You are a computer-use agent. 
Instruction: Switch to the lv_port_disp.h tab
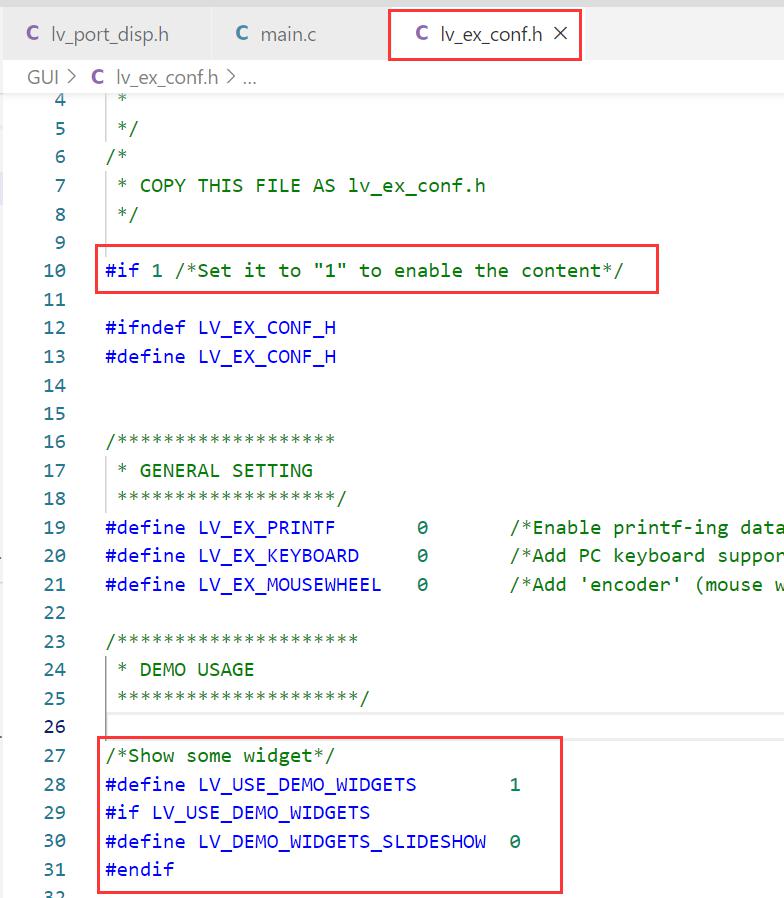click(x=107, y=34)
